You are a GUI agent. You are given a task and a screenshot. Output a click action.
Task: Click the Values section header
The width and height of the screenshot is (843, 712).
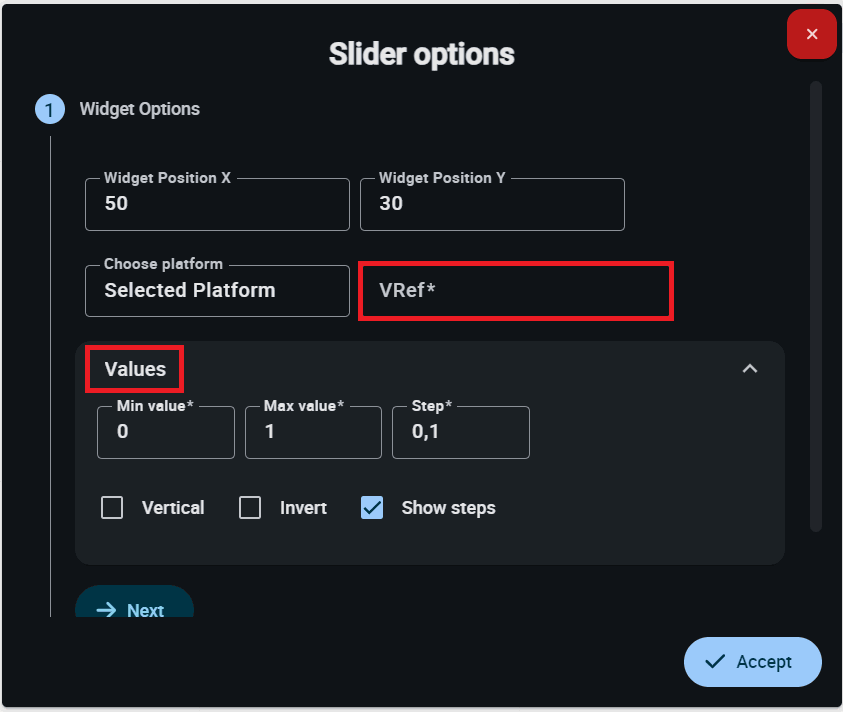135,369
